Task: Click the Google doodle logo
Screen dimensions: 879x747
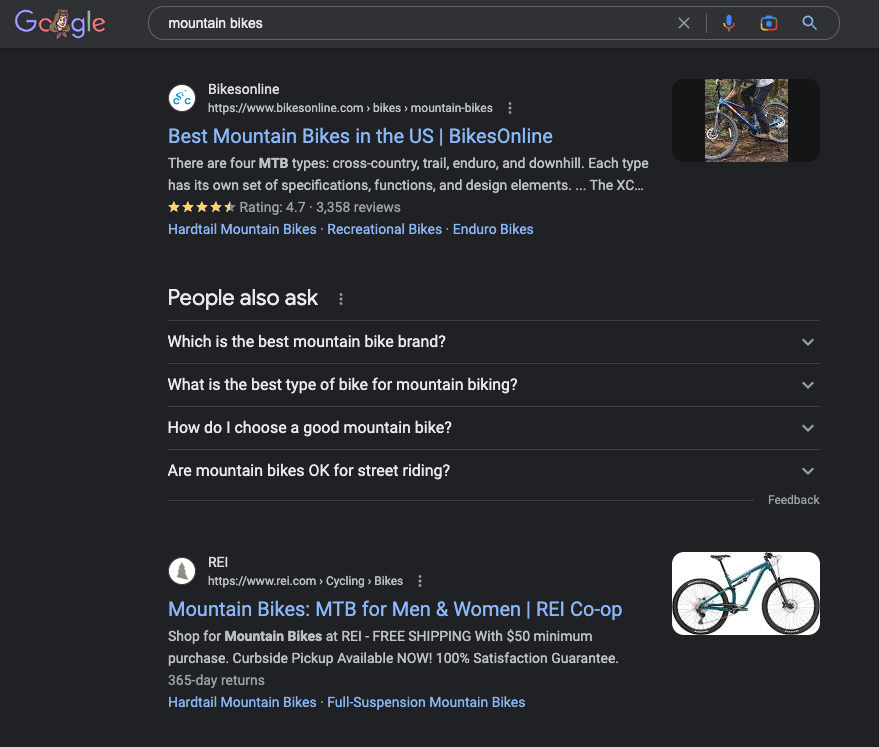Action: click(60, 24)
